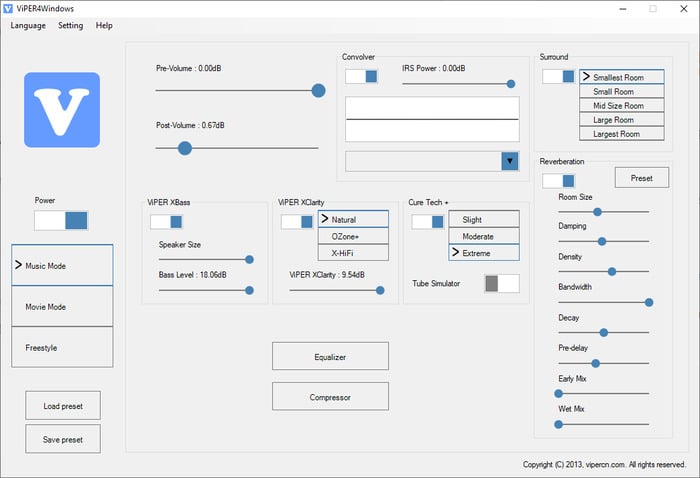Click the Pre-delay slider handle
The image size is (700, 478).
coord(596,364)
